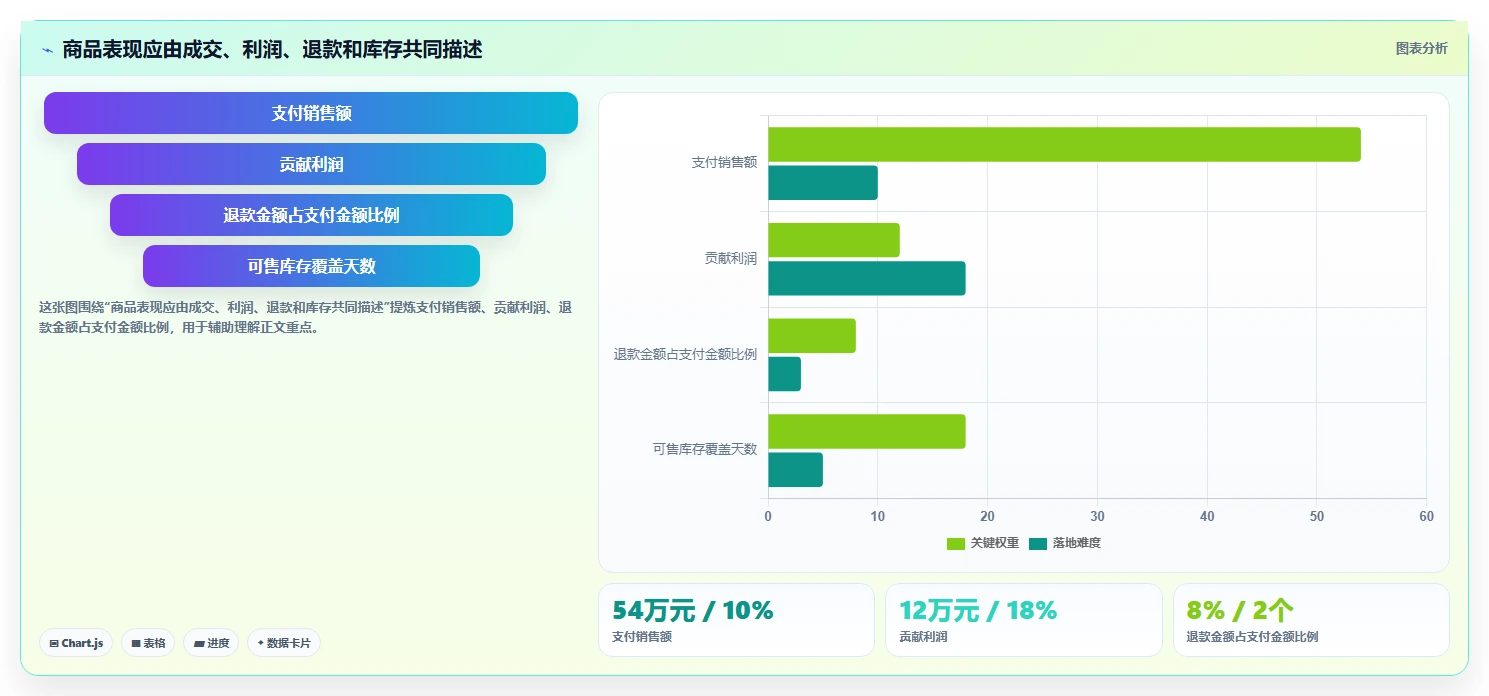Select the 贡献利润 funnel bar

[x=311, y=164]
